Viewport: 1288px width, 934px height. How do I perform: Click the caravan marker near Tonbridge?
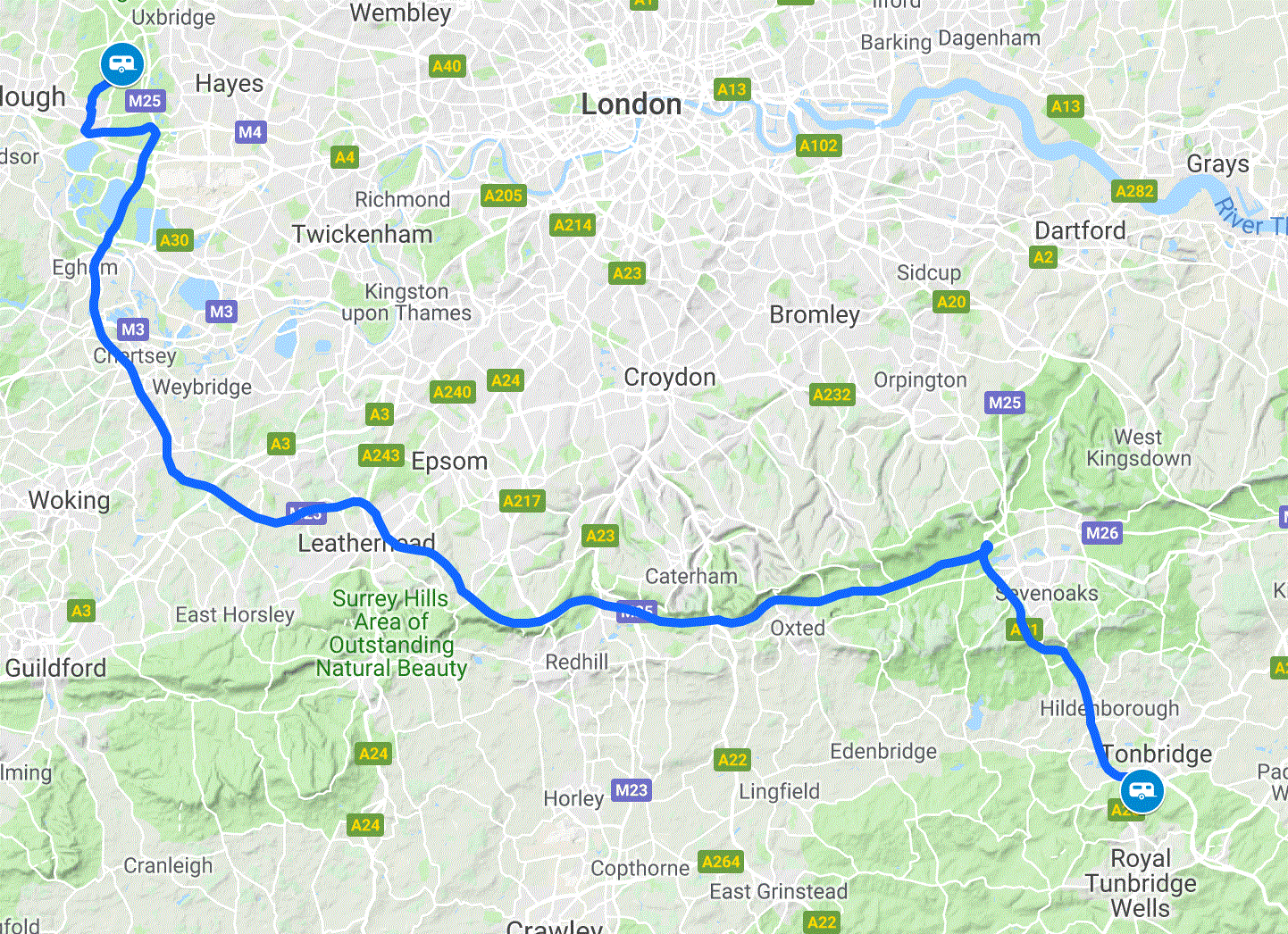(x=1141, y=791)
